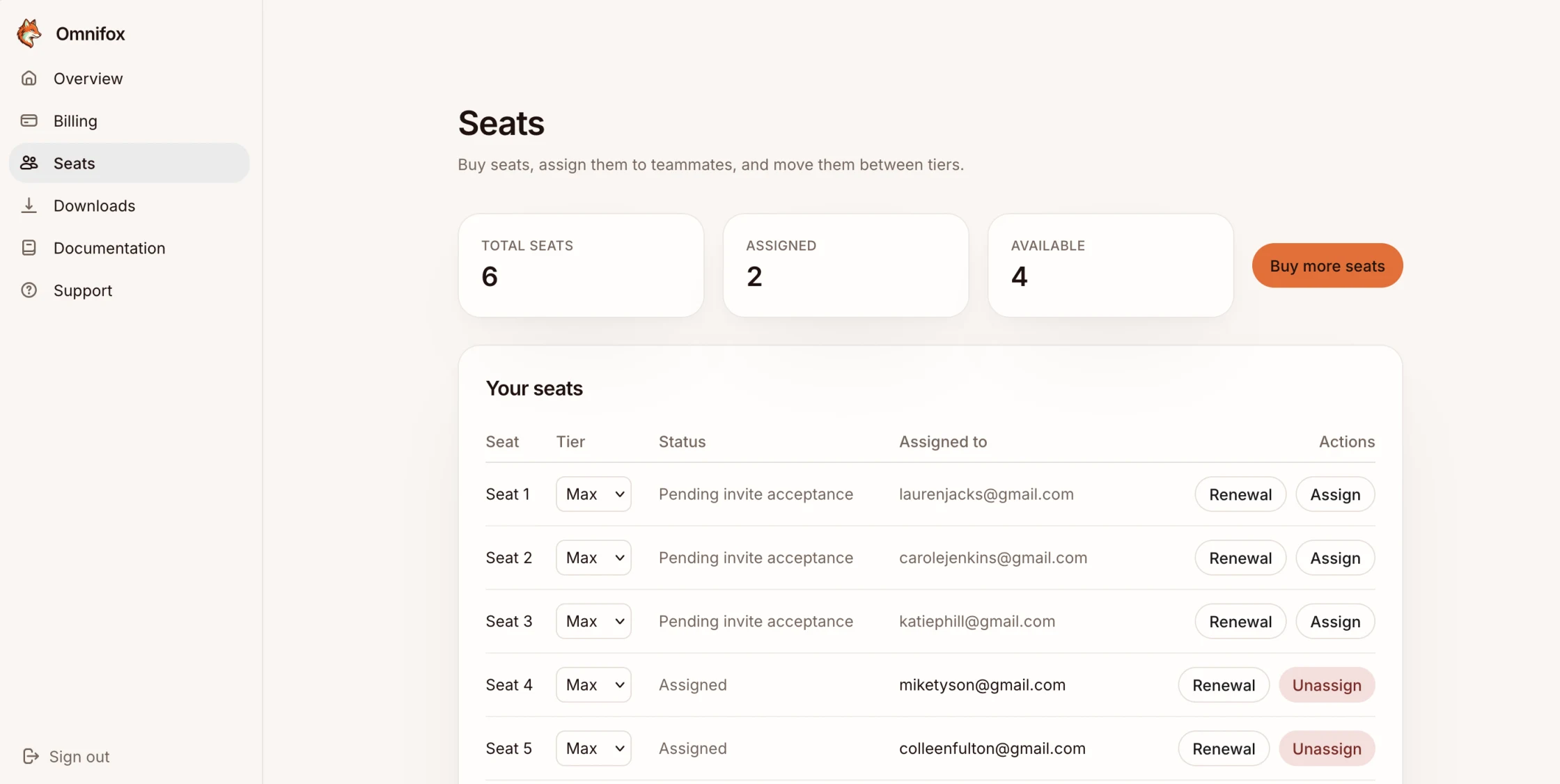Screen dimensions: 1560x784
Task: Click the Sign out door icon
Action: 31,756
